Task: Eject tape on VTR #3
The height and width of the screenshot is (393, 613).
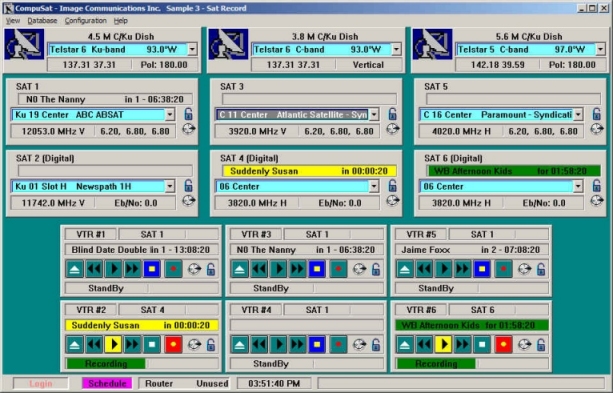Action: [x=240, y=269]
